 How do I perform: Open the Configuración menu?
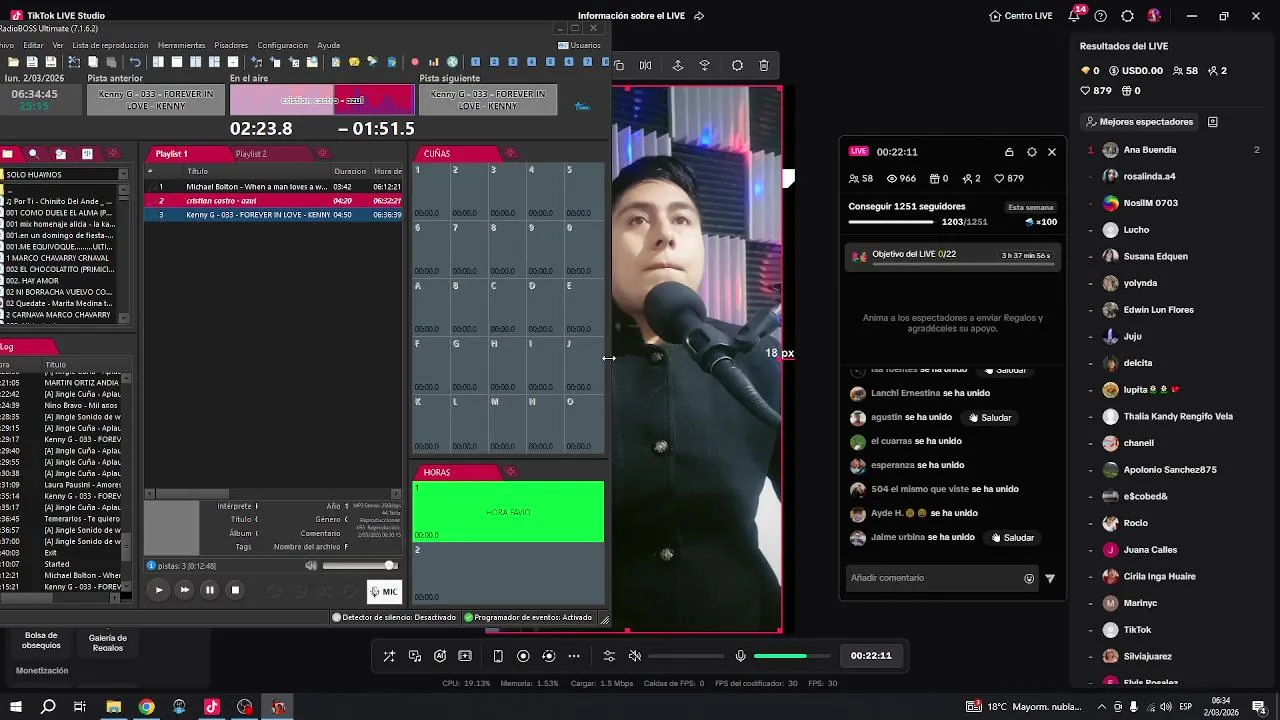(x=282, y=45)
